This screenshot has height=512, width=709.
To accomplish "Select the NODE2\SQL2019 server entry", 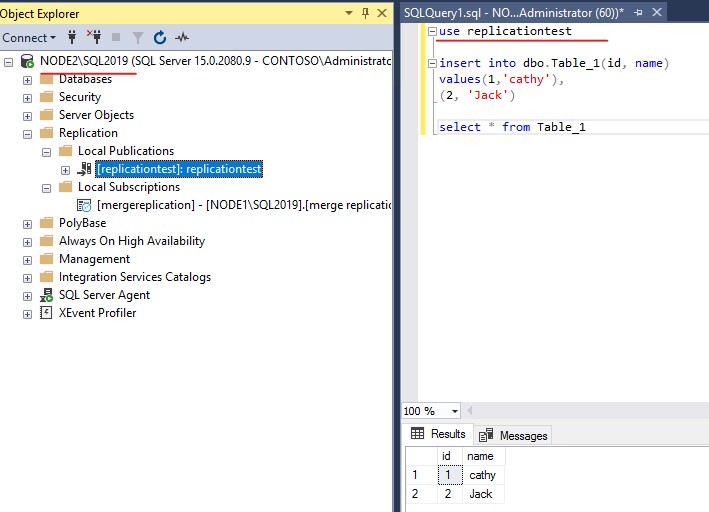I will 215,61.
